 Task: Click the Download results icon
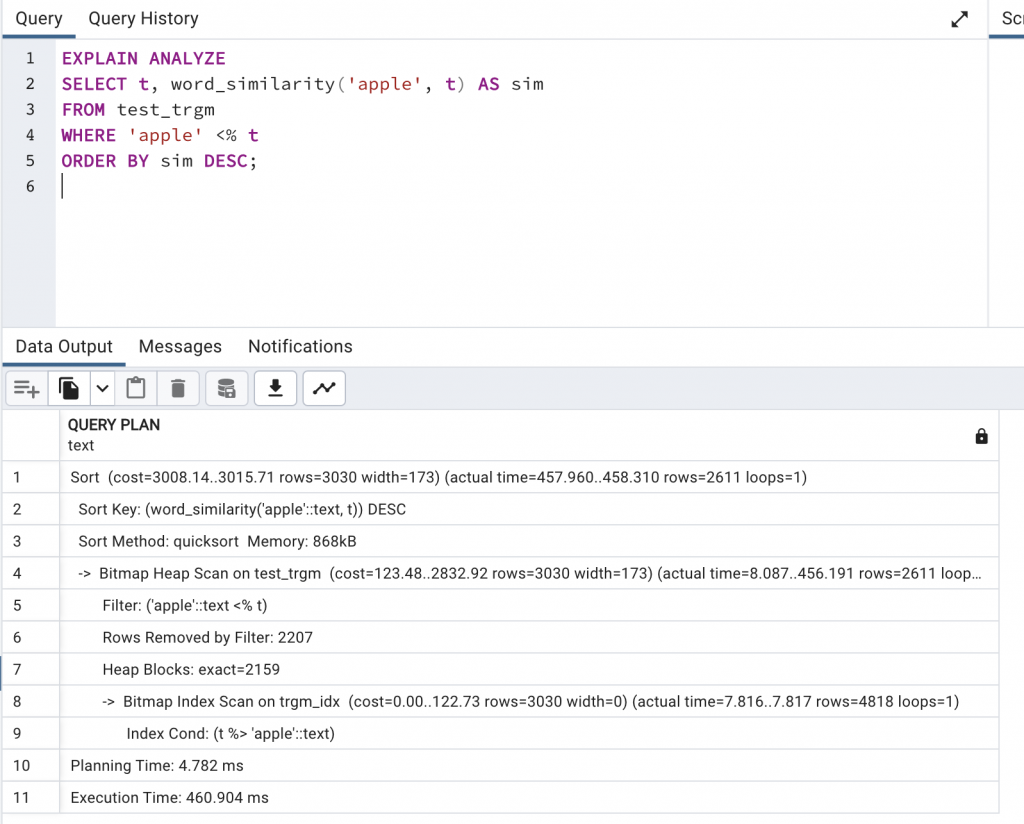[276, 388]
